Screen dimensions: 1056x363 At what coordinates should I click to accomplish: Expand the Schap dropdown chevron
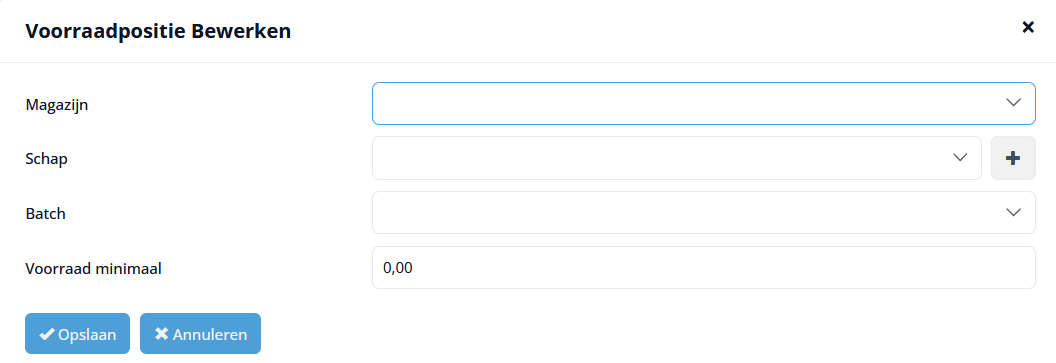coord(959,158)
